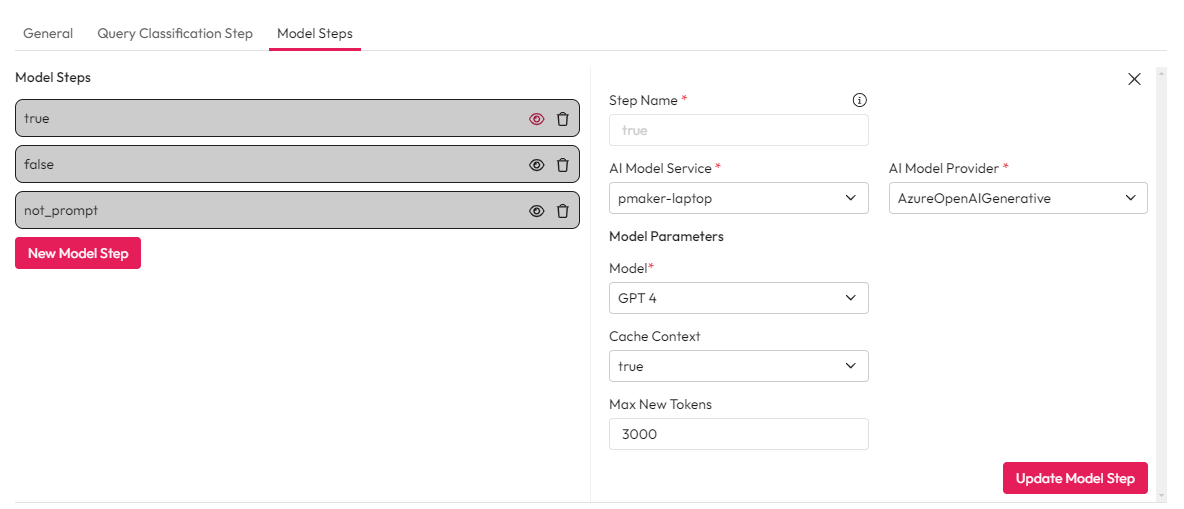
Task: Select the Model Steps tab
Action: (314, 33)
